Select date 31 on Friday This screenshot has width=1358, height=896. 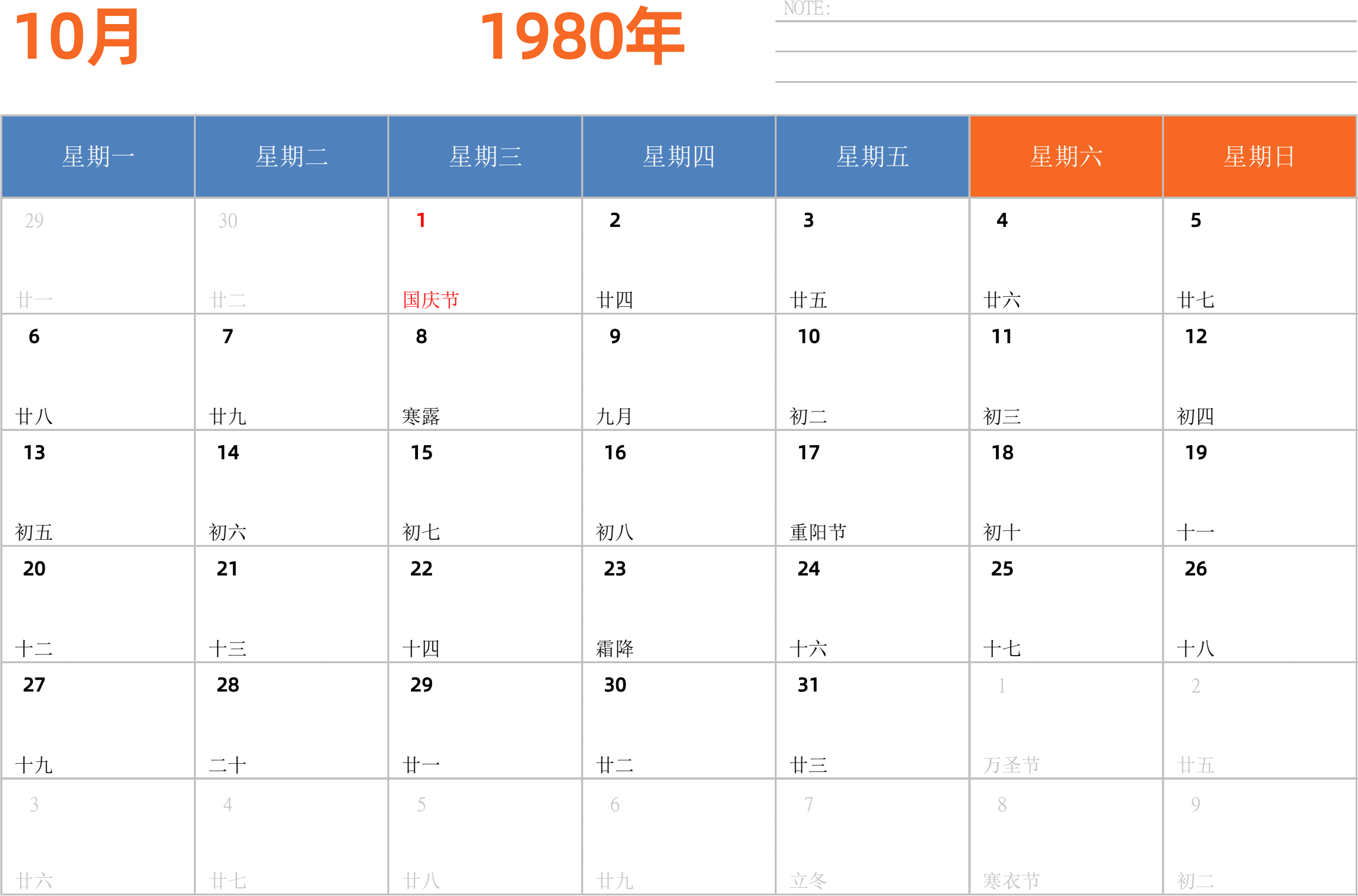coord(808,685)
